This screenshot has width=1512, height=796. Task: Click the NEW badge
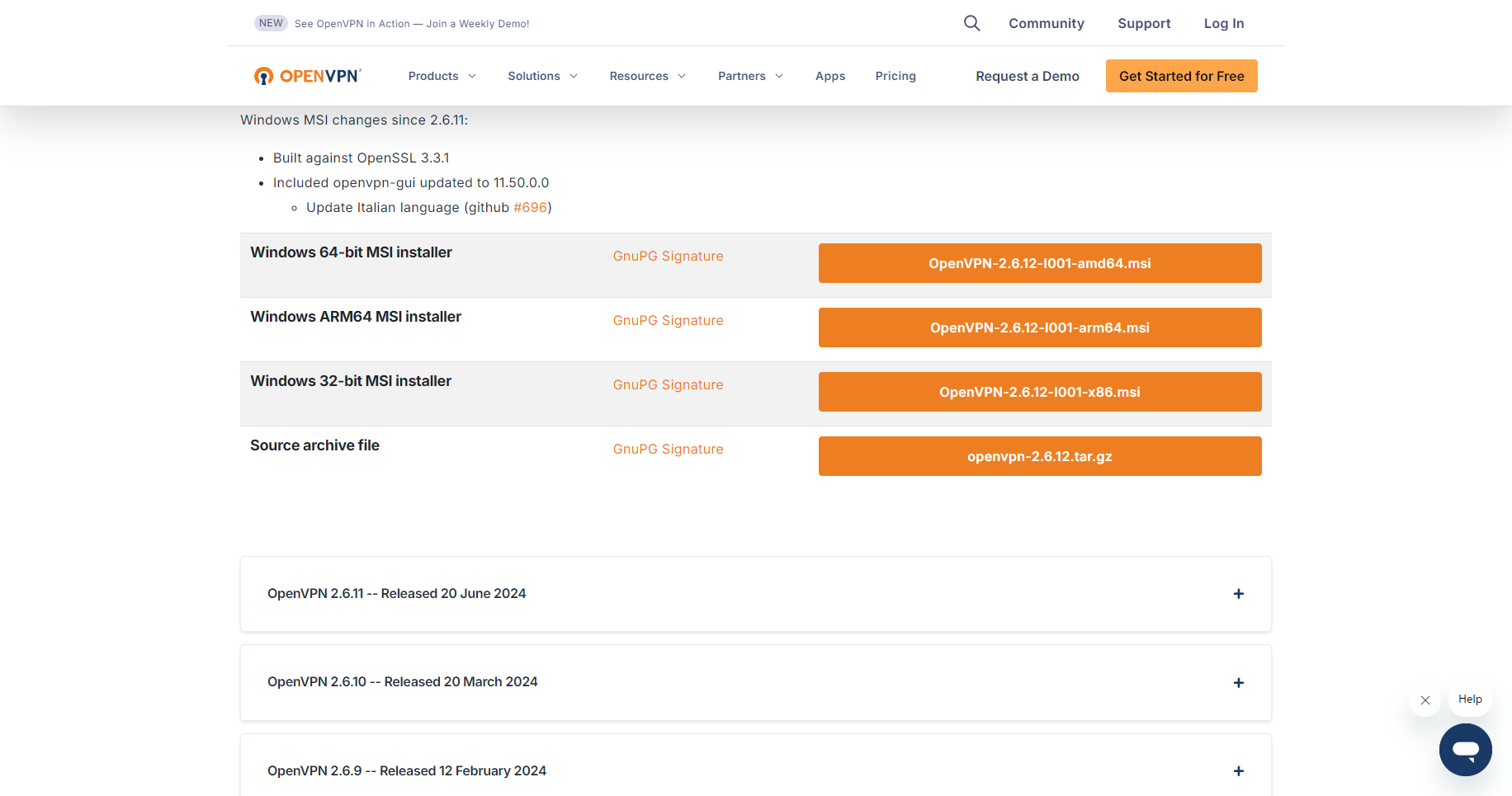coord(271,23)
